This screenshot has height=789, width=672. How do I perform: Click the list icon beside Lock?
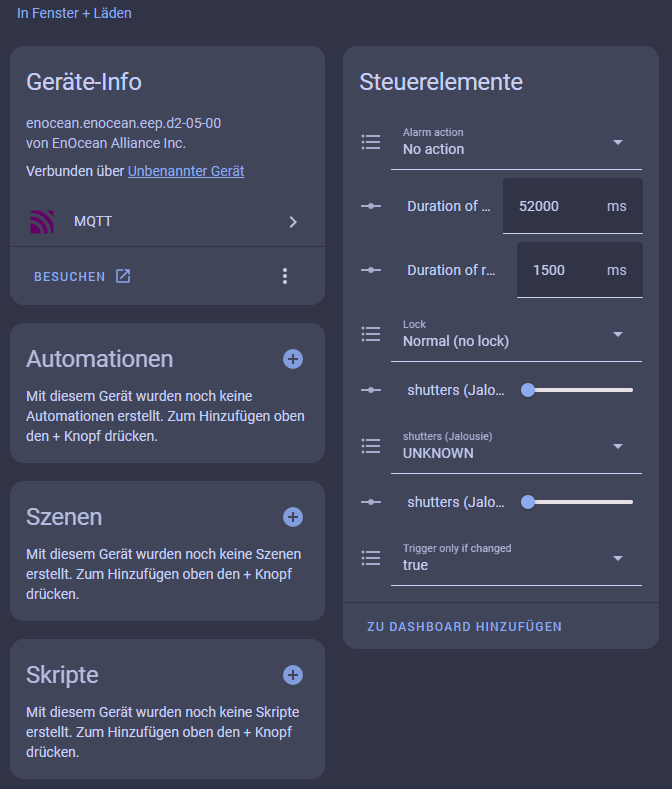click(371, 334)
